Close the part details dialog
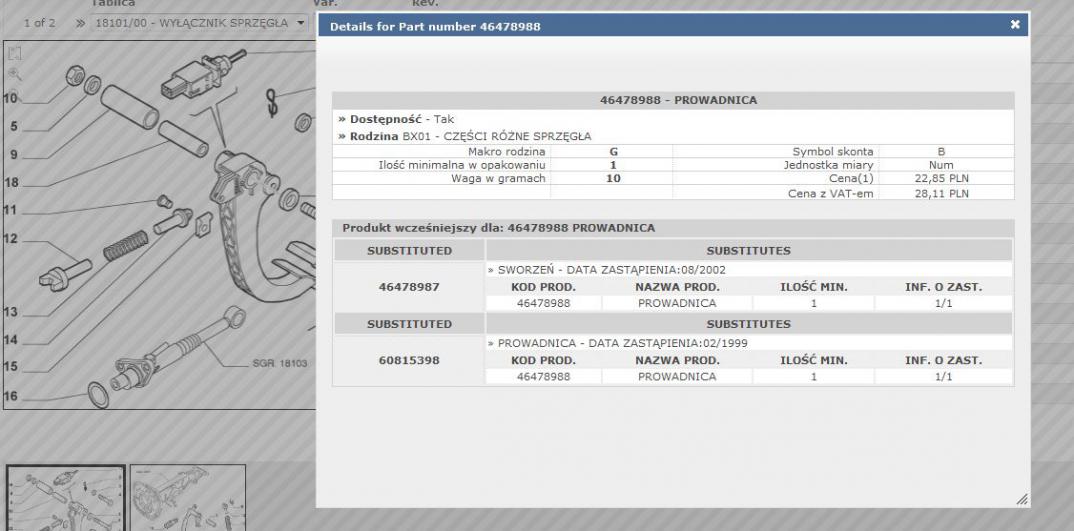The image size is (1074, 531). (x=1014, y=25)
